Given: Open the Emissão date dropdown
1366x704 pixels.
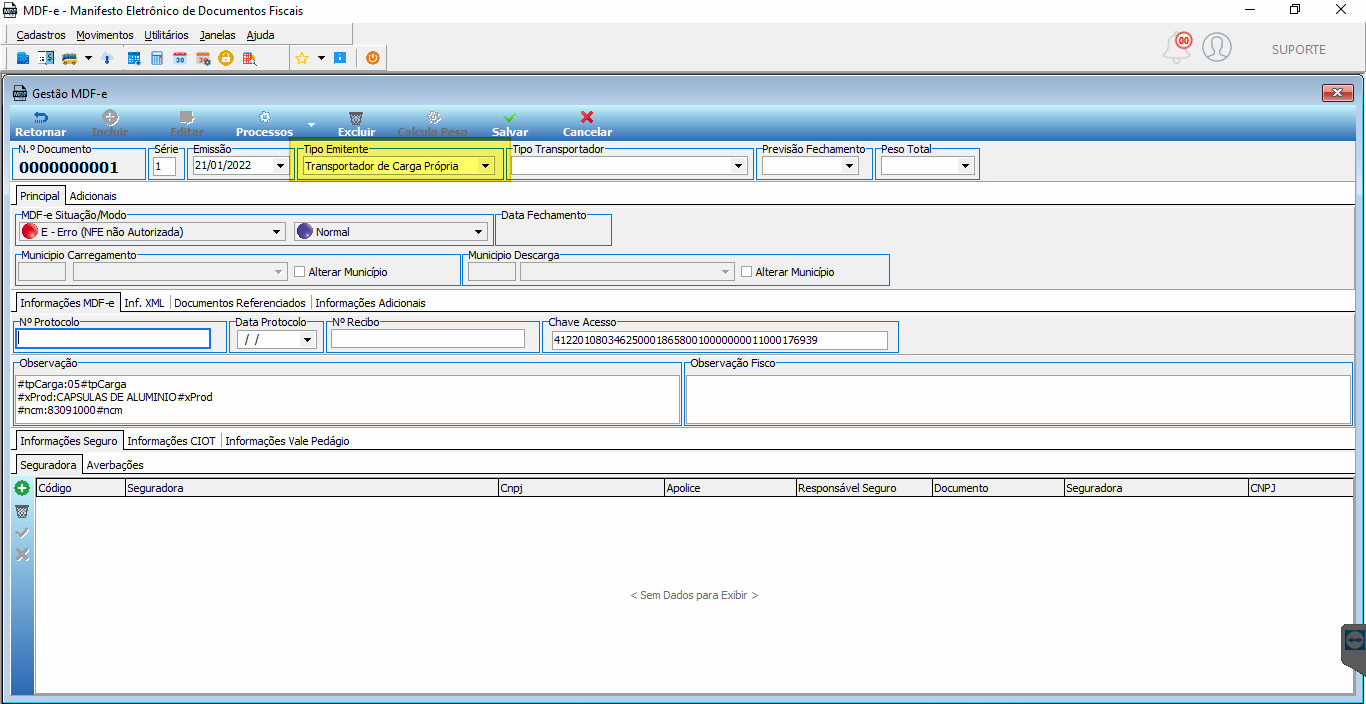Looking at the screenshot, I should point(280,166).
